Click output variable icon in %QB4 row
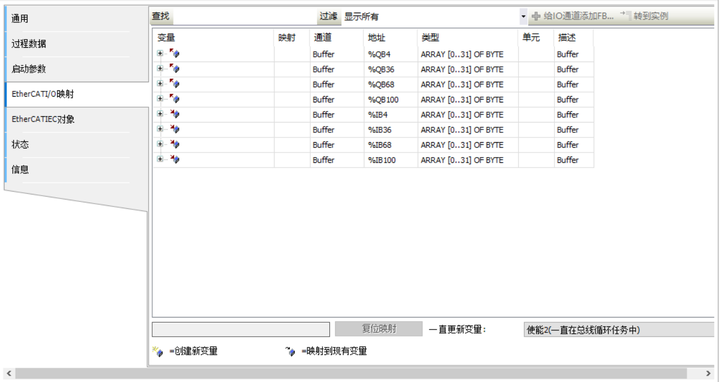Image resolution: width=720 pixels, height=382 pixels. [x=174, y=54]
